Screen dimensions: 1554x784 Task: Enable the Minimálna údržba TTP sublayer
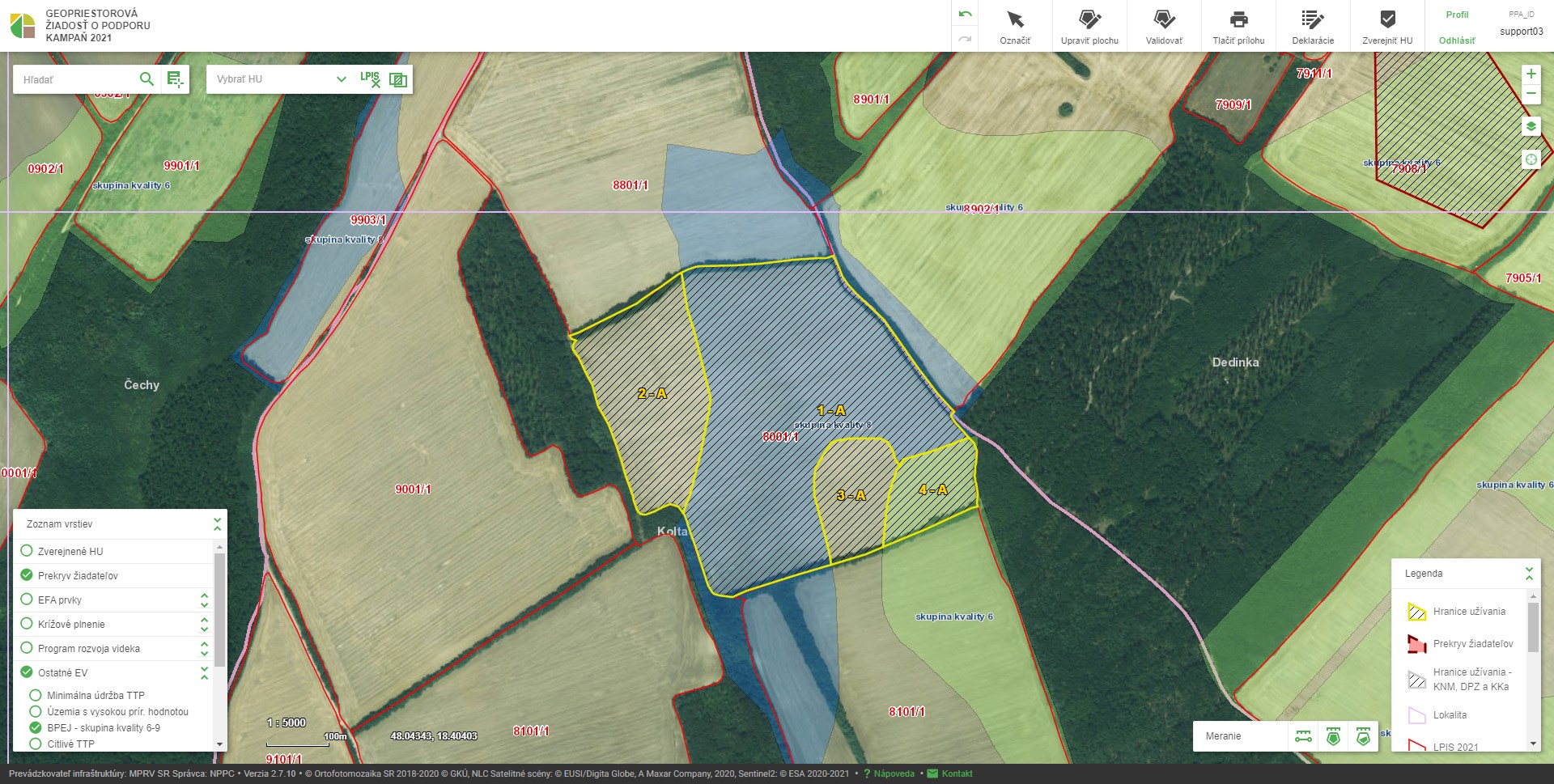pos(36,695)
